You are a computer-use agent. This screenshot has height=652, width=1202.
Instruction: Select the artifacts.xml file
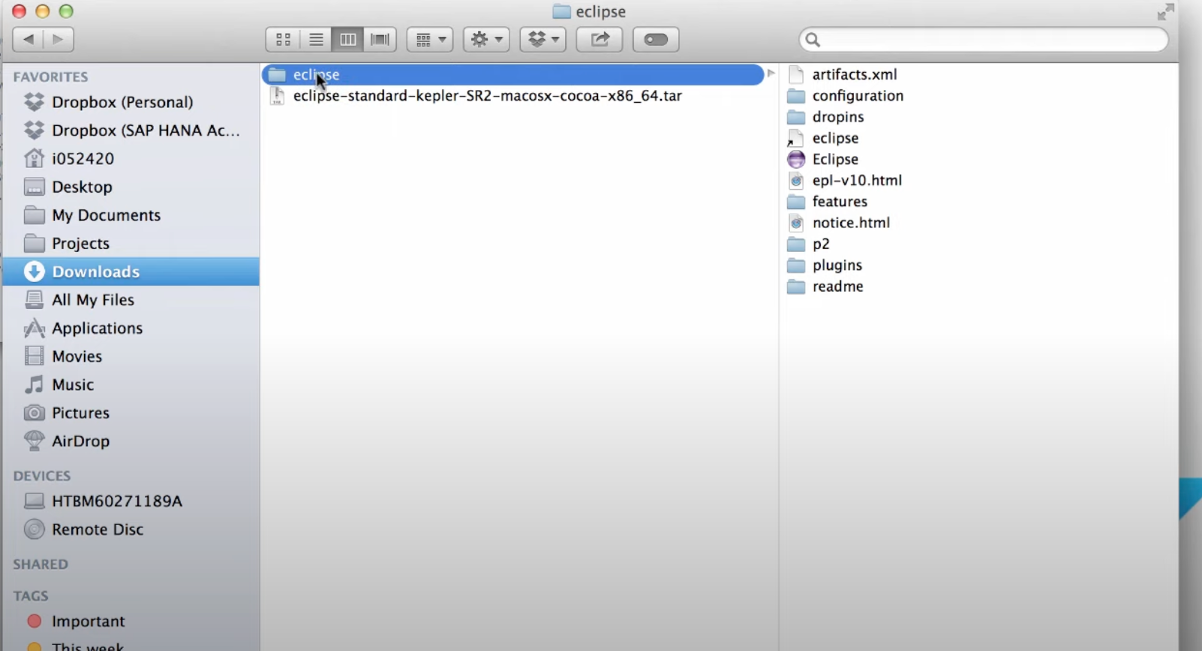[x=853, y=75]
